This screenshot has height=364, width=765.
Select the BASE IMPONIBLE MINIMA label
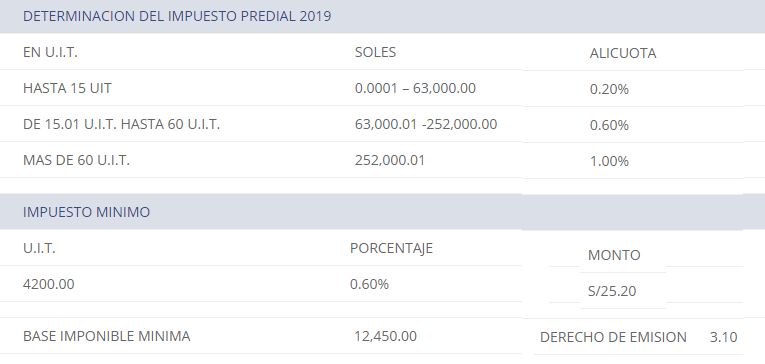click(x=106, y=336)
